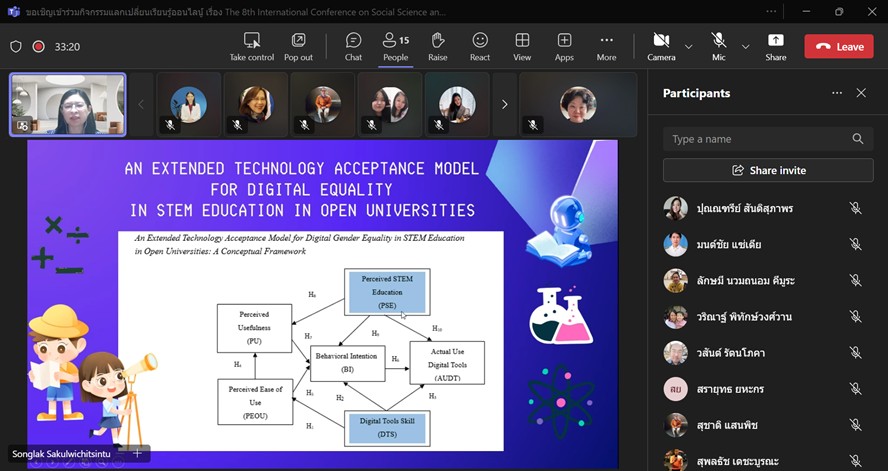This screenshot has height=471, width=888.
Task: Click the Share invite button
Action: (x=768, y=170)
